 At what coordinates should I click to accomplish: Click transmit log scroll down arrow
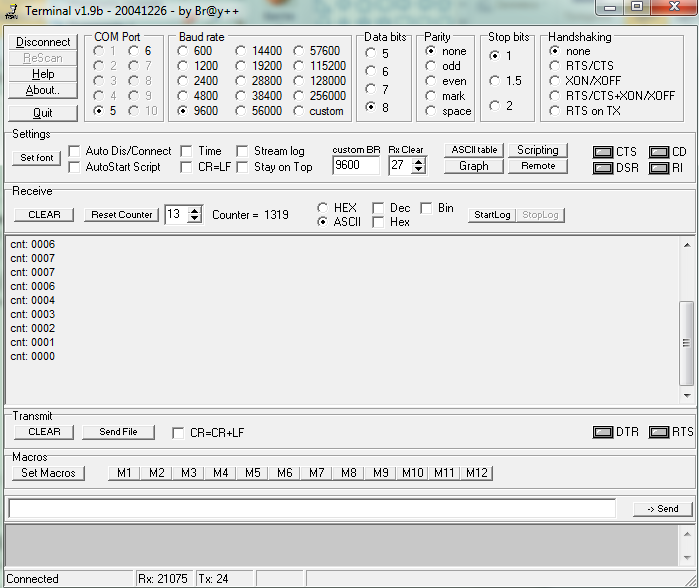687,558
